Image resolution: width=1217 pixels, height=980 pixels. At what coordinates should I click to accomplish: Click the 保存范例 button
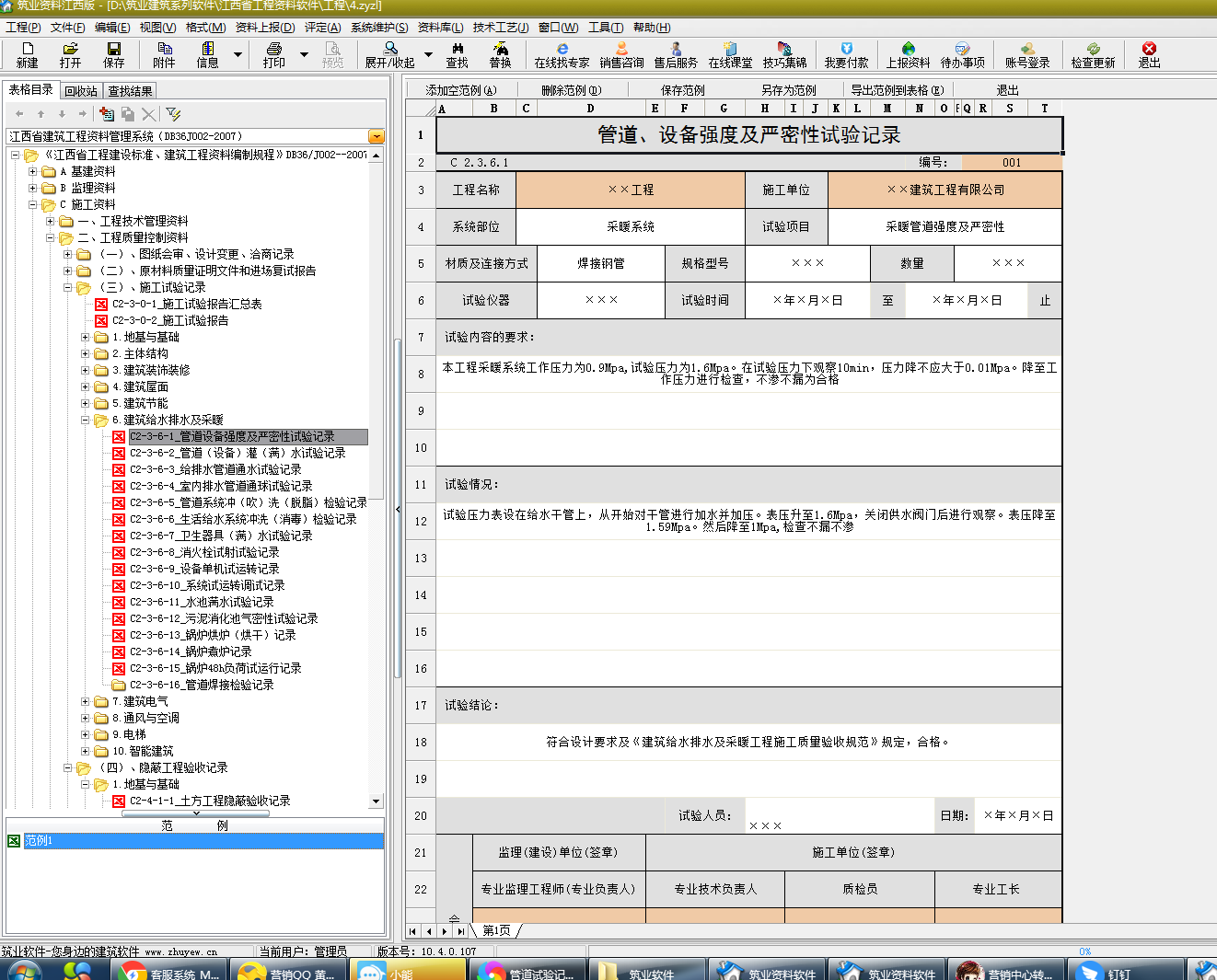pos(682,90)
